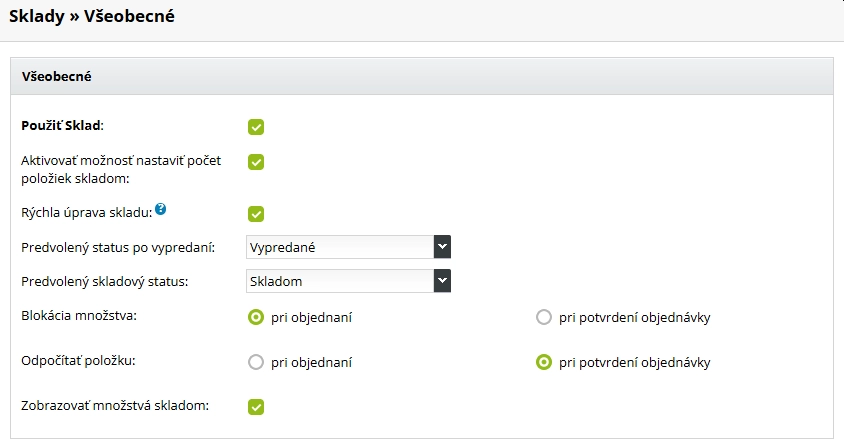This screenshot has height=445, width=844.
Task: Disable the Rýchla úprava skladu checkbox
Action: [256, 213]
